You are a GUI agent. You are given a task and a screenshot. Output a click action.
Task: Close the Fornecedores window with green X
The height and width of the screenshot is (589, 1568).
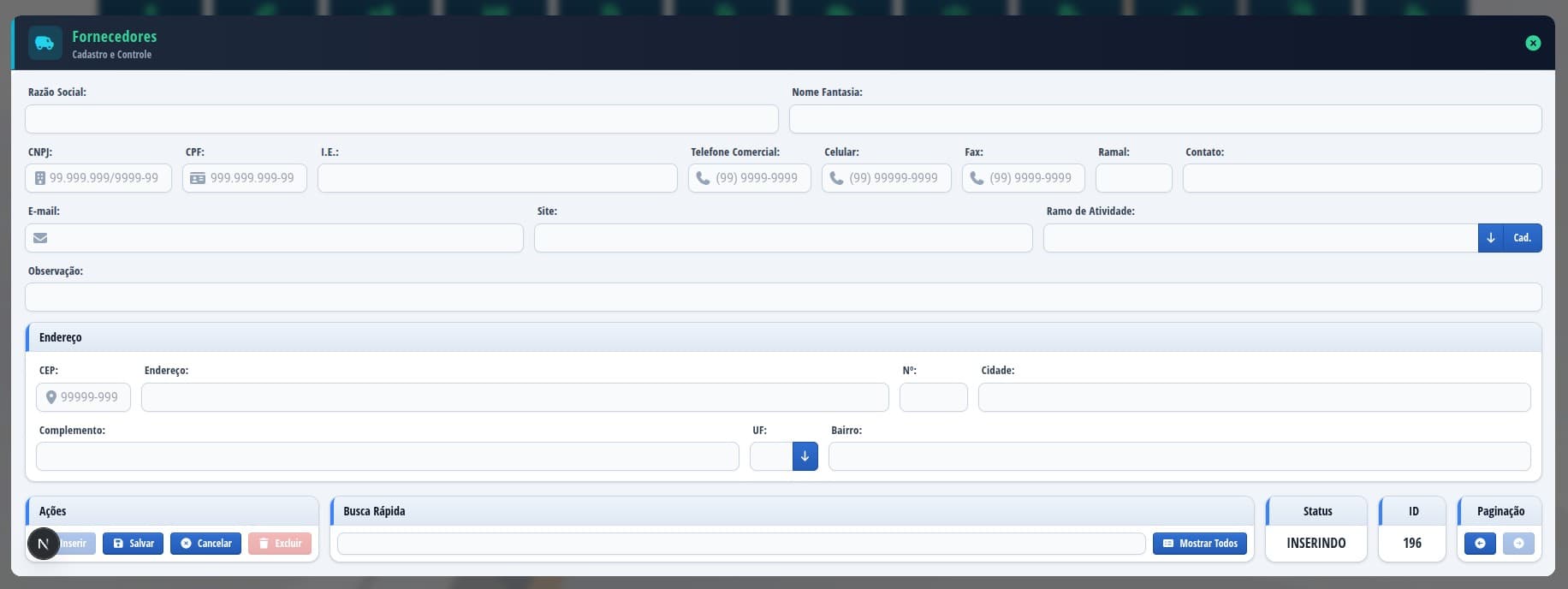point(1533,43)
